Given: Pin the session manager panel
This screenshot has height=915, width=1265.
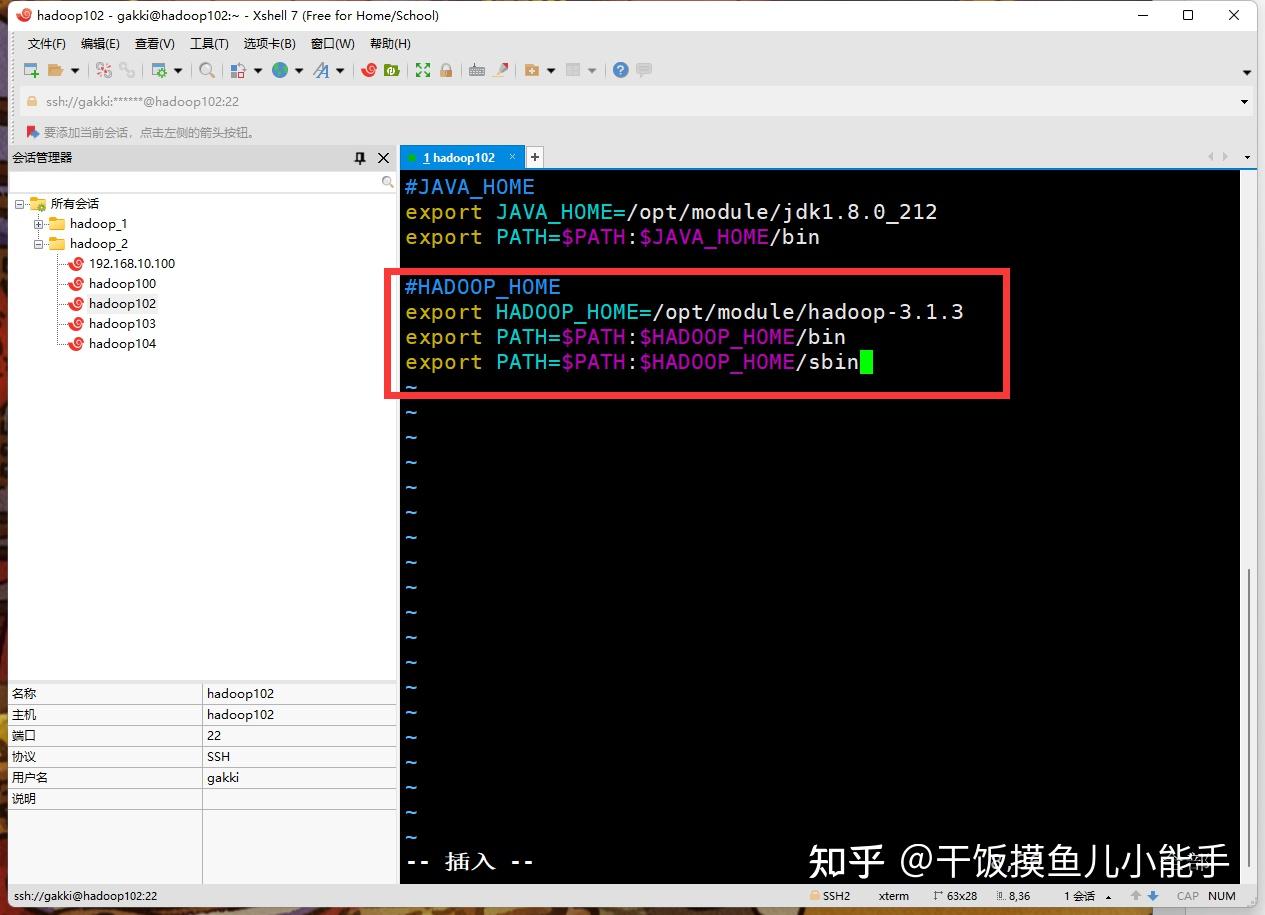Looking at the screenshot, I should 359,157.
